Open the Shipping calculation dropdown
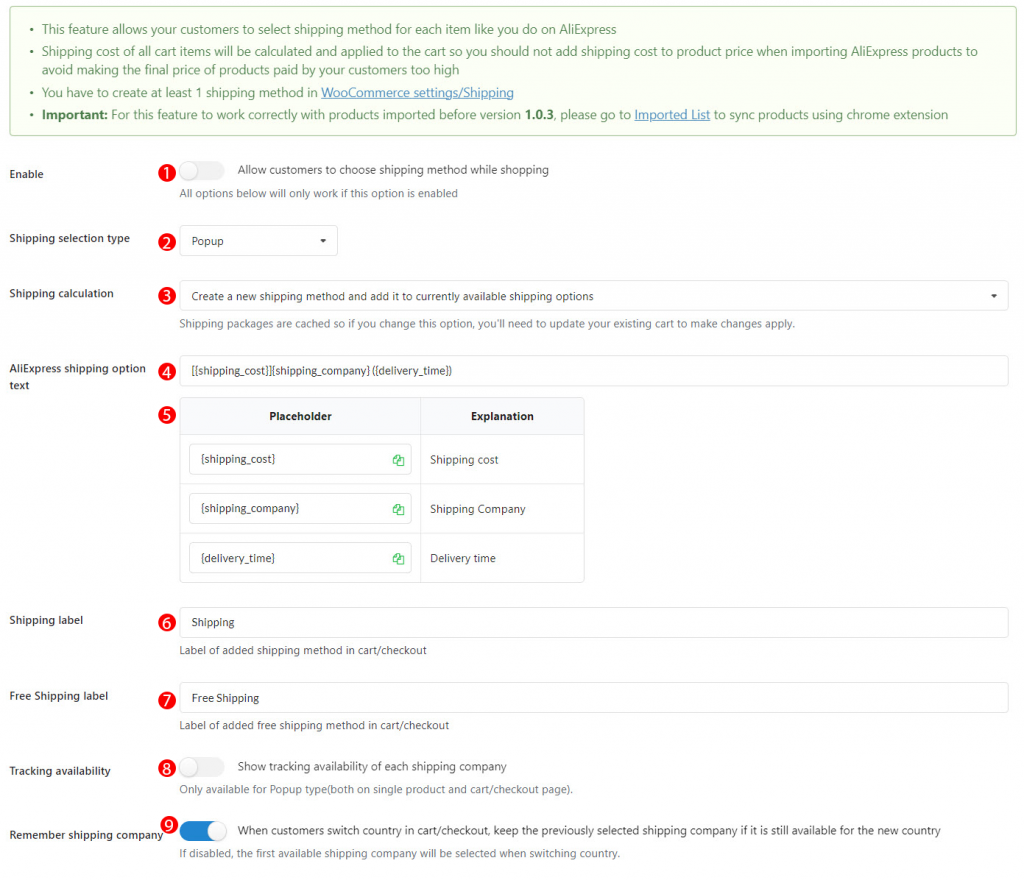Screen dimensions: 1024x880 point(593,295)
